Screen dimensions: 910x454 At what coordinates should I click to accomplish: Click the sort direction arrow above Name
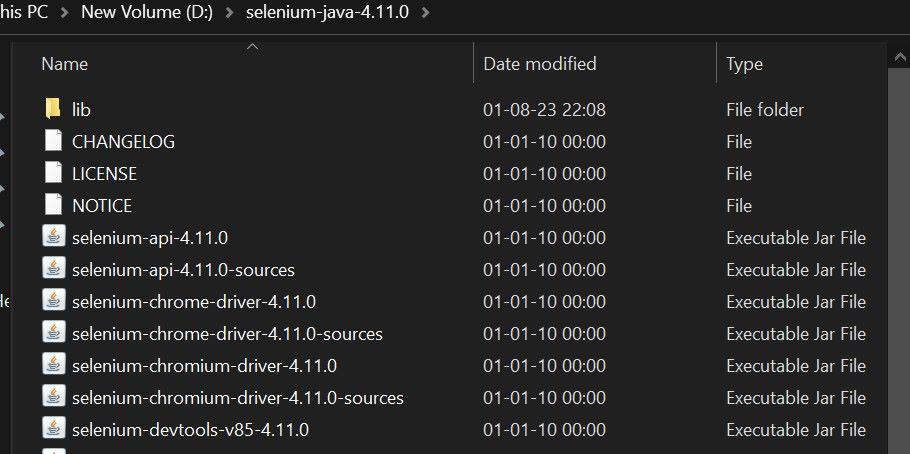[252, 46]
